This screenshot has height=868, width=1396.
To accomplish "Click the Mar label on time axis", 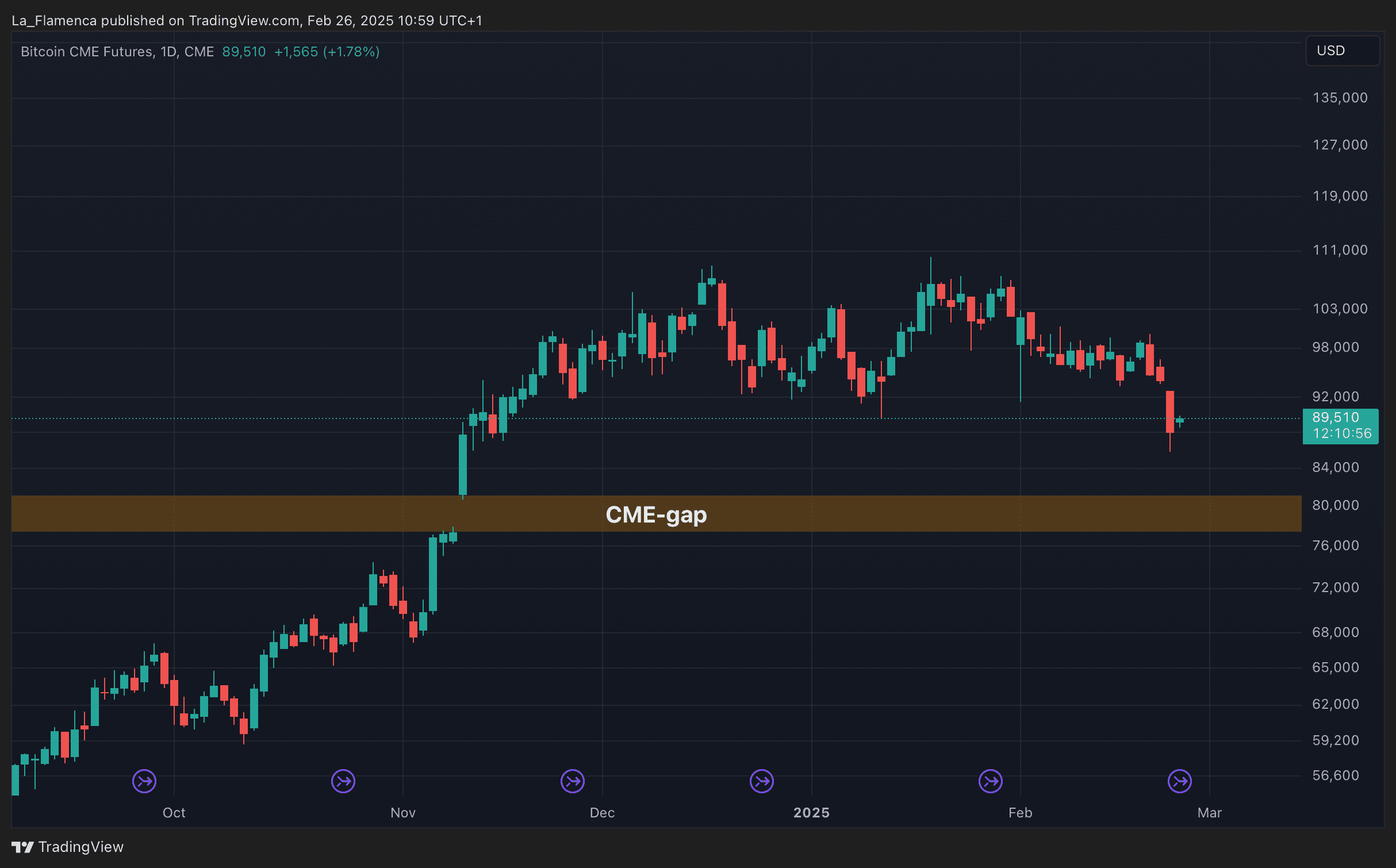I will tap(1209, 813).
